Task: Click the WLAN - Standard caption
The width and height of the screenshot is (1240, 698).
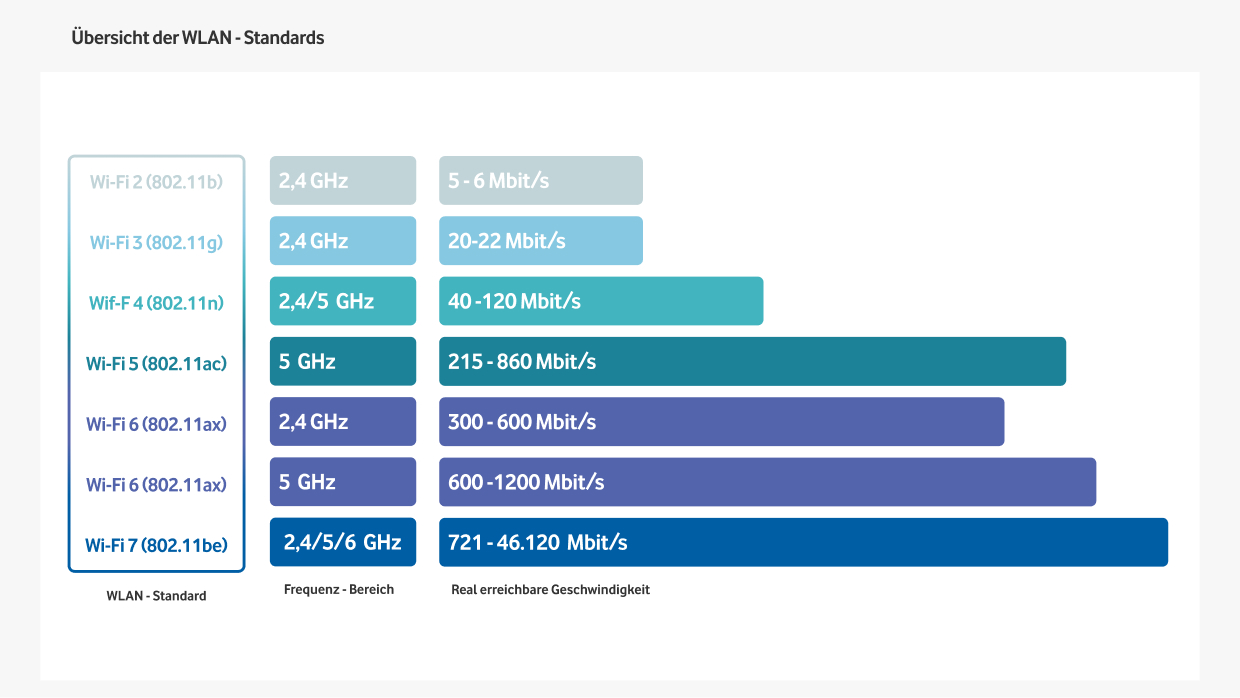Action: coord(156,596)
